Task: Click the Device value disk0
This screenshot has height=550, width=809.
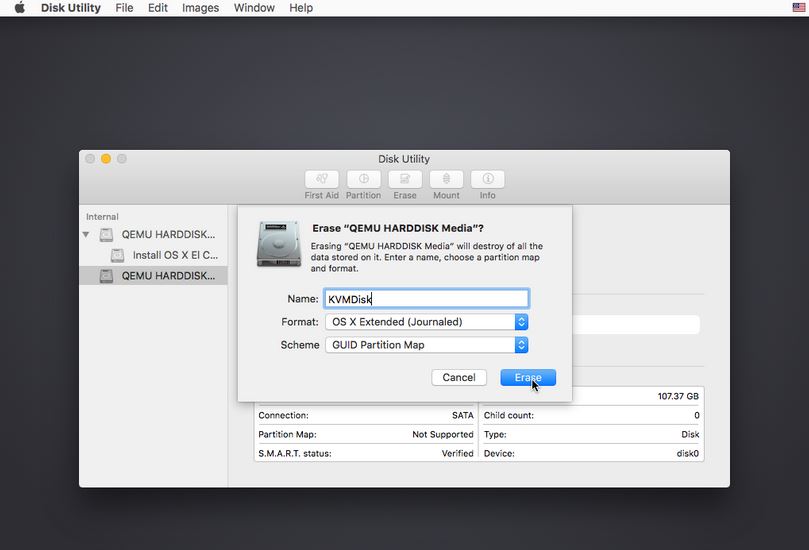Action: 688,454
